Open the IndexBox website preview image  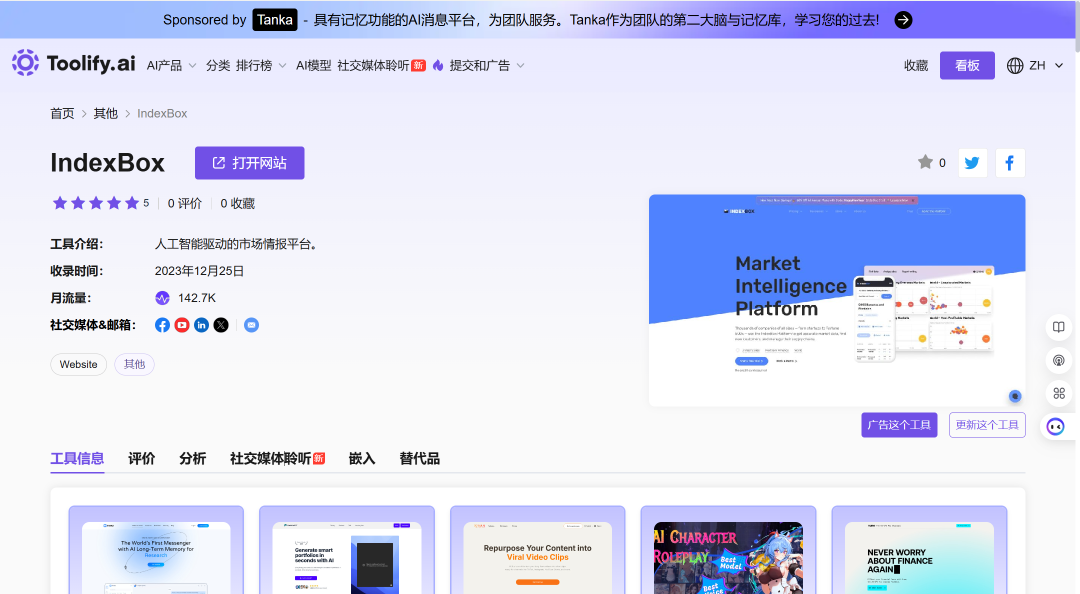pos(837,300)
